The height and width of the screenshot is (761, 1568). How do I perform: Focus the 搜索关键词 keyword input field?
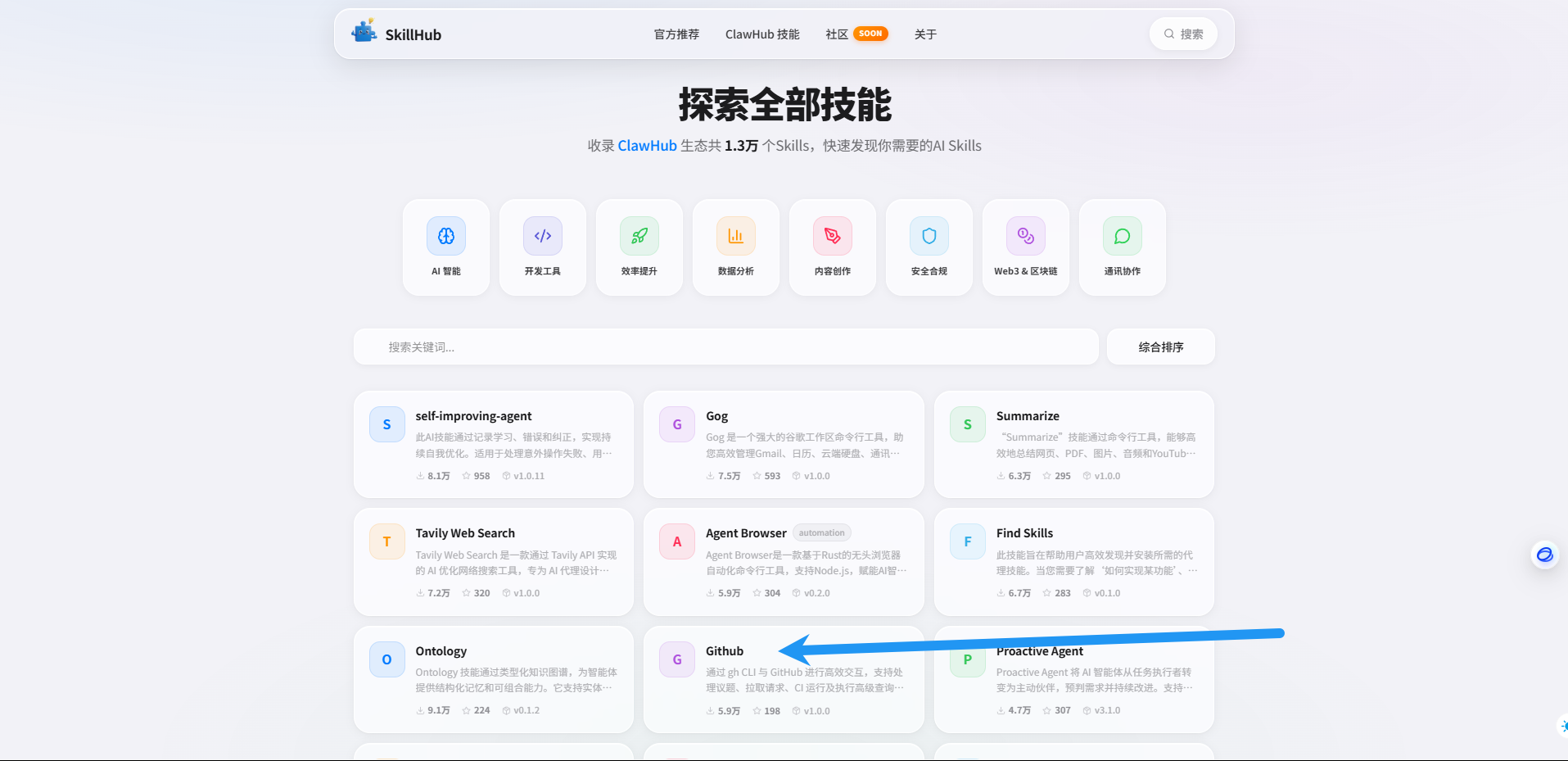click(x=725, y=347)
